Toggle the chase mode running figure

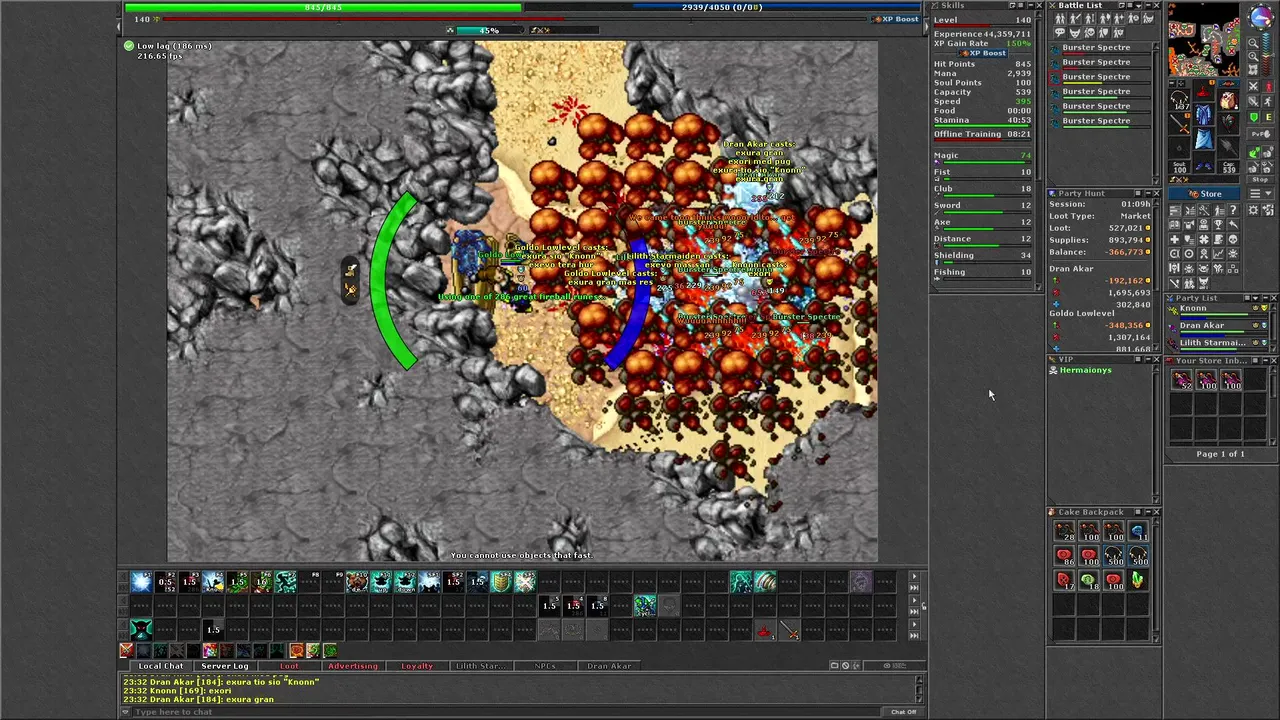(x=1267, y=101)
